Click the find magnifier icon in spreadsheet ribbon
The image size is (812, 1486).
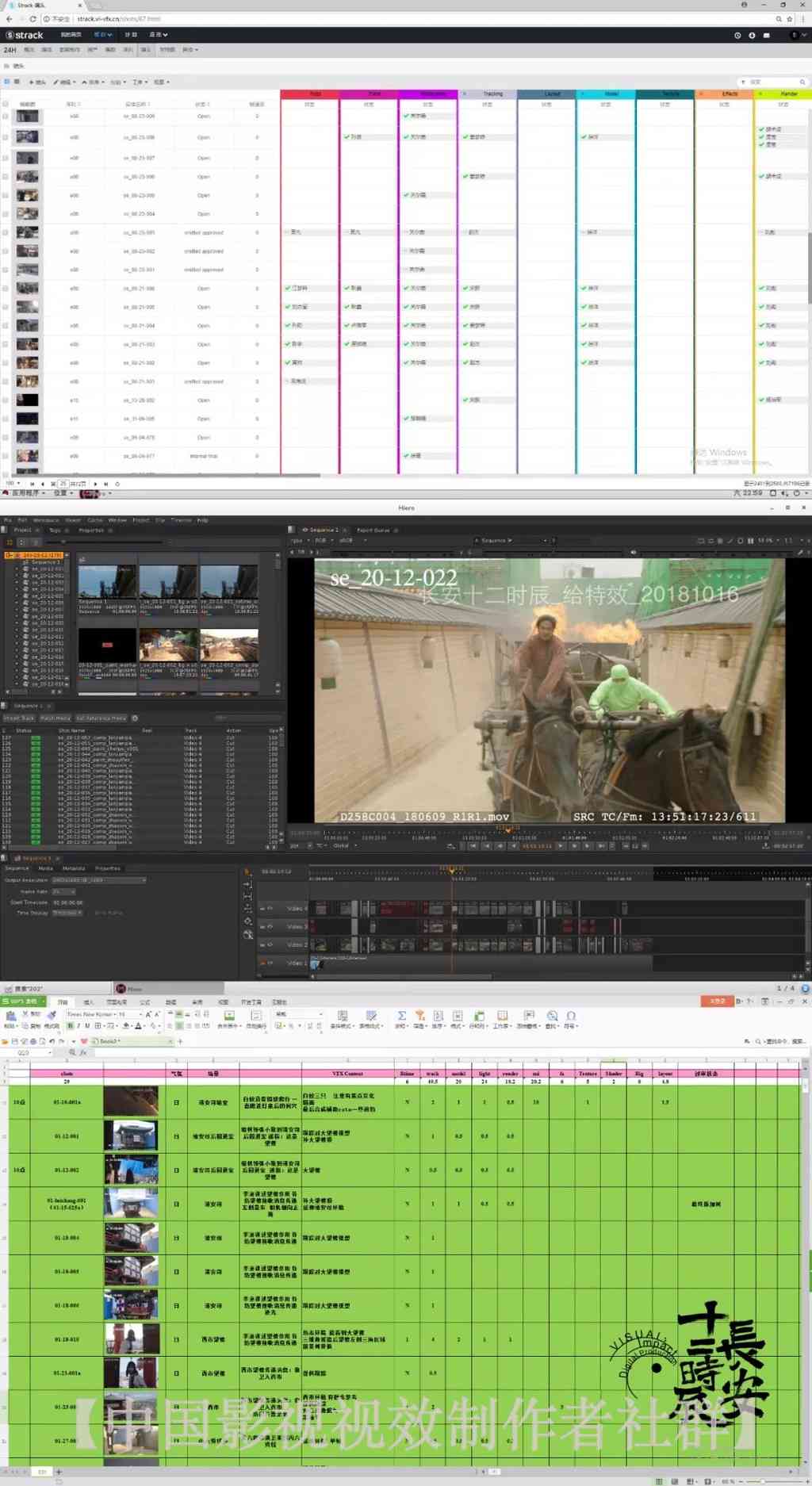(553, 1016)
